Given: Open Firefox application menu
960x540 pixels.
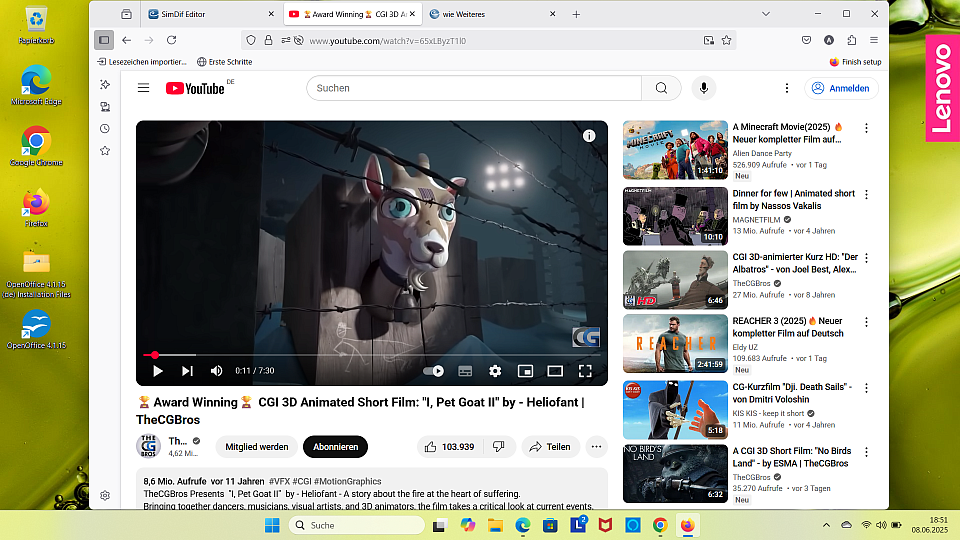Looking at the screenshot, I should click(874, 40).
